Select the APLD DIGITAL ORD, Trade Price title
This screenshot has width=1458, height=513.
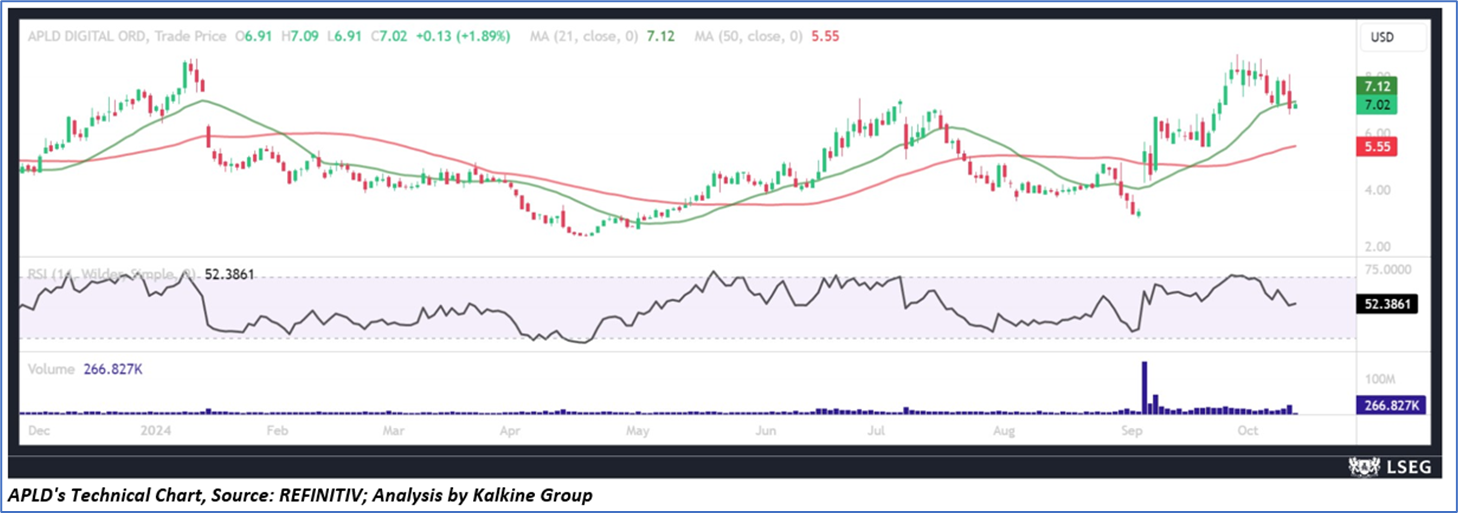pyautogui.click(x=126, y=38)
